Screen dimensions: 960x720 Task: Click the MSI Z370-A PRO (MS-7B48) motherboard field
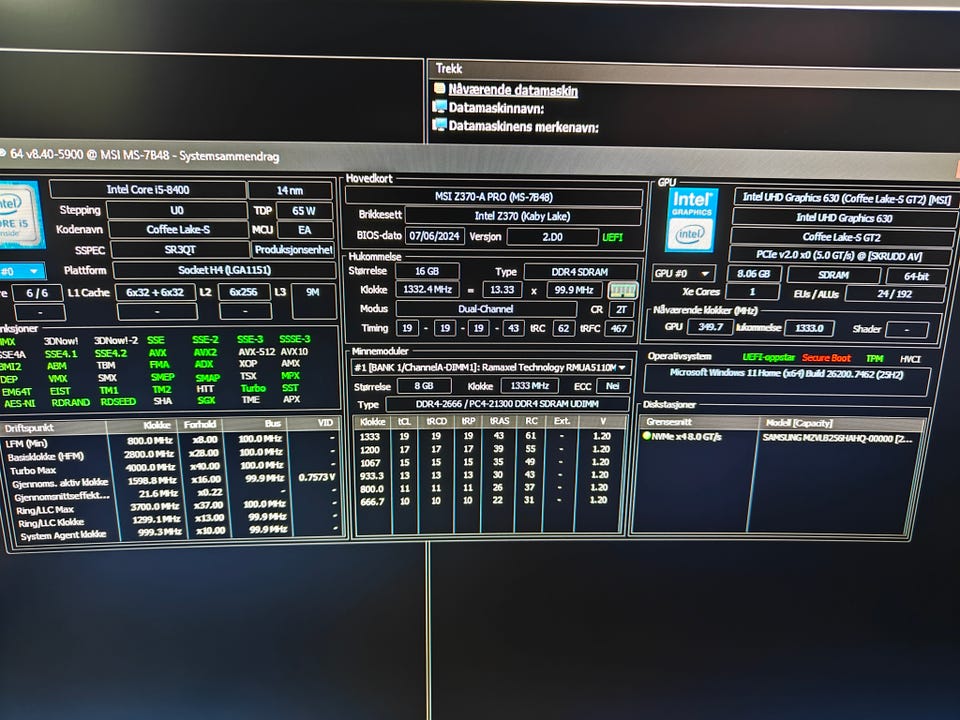click(x=494, y=197)
